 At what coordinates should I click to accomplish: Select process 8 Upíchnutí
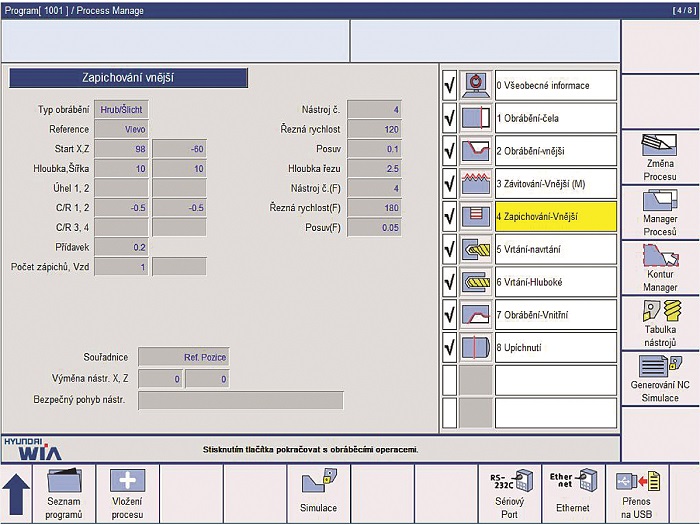[x=556, y=347]
